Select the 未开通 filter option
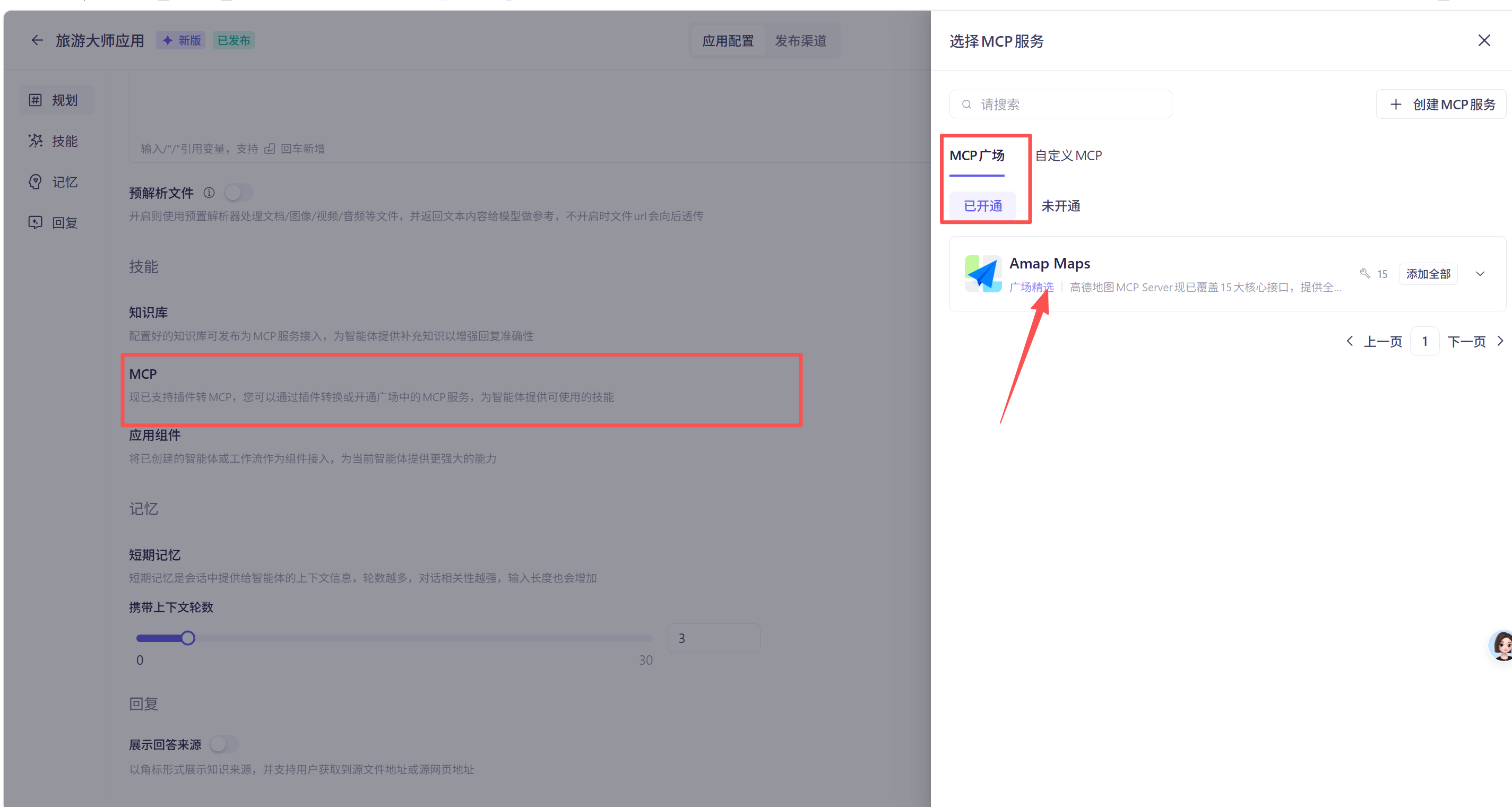The image size is (1512, 807). 1060,206
